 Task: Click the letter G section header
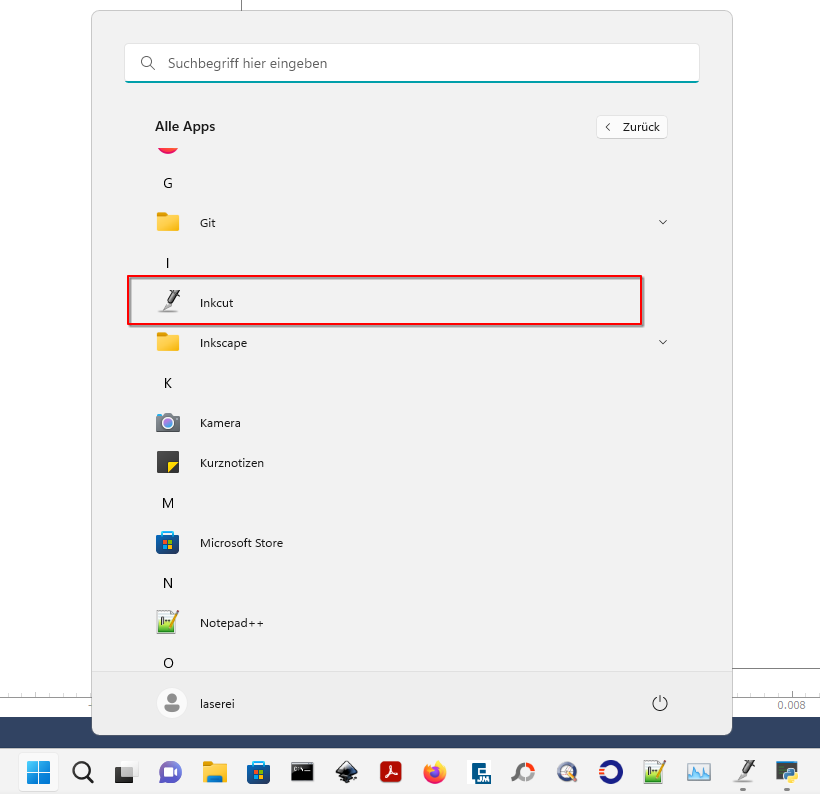click(x=168, y=183)
